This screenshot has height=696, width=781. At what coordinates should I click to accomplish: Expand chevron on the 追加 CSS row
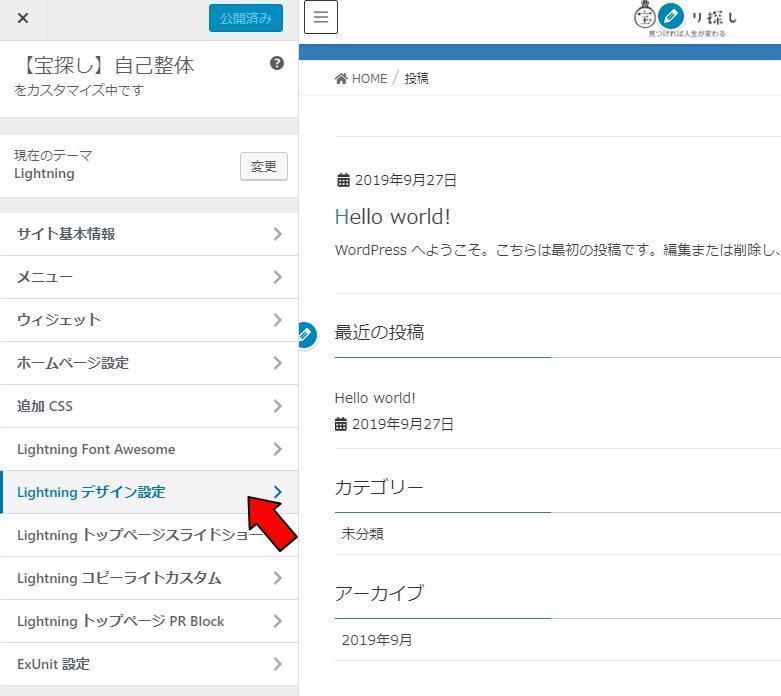coord(277,406)
